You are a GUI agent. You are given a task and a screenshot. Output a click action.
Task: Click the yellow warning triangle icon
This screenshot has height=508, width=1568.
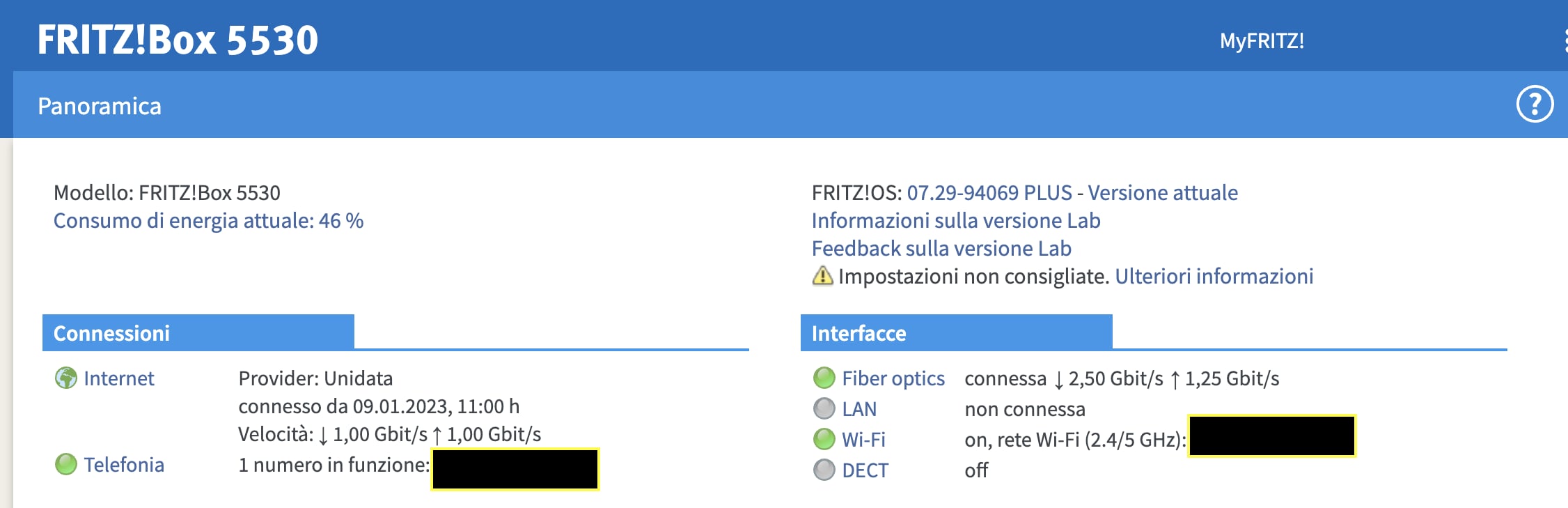[822, 276]
